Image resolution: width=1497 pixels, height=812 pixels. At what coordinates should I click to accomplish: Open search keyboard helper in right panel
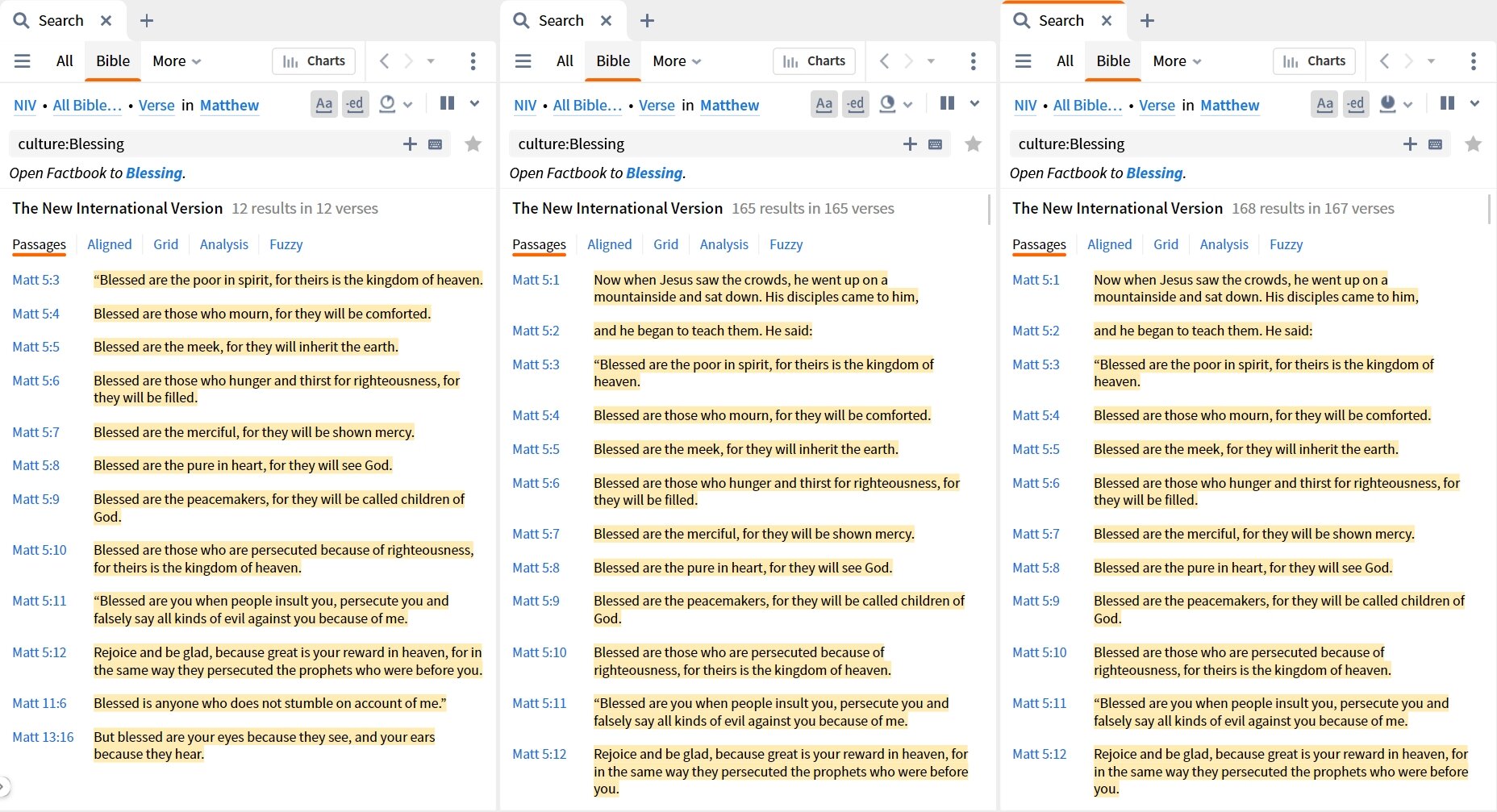coord(1436,144)
